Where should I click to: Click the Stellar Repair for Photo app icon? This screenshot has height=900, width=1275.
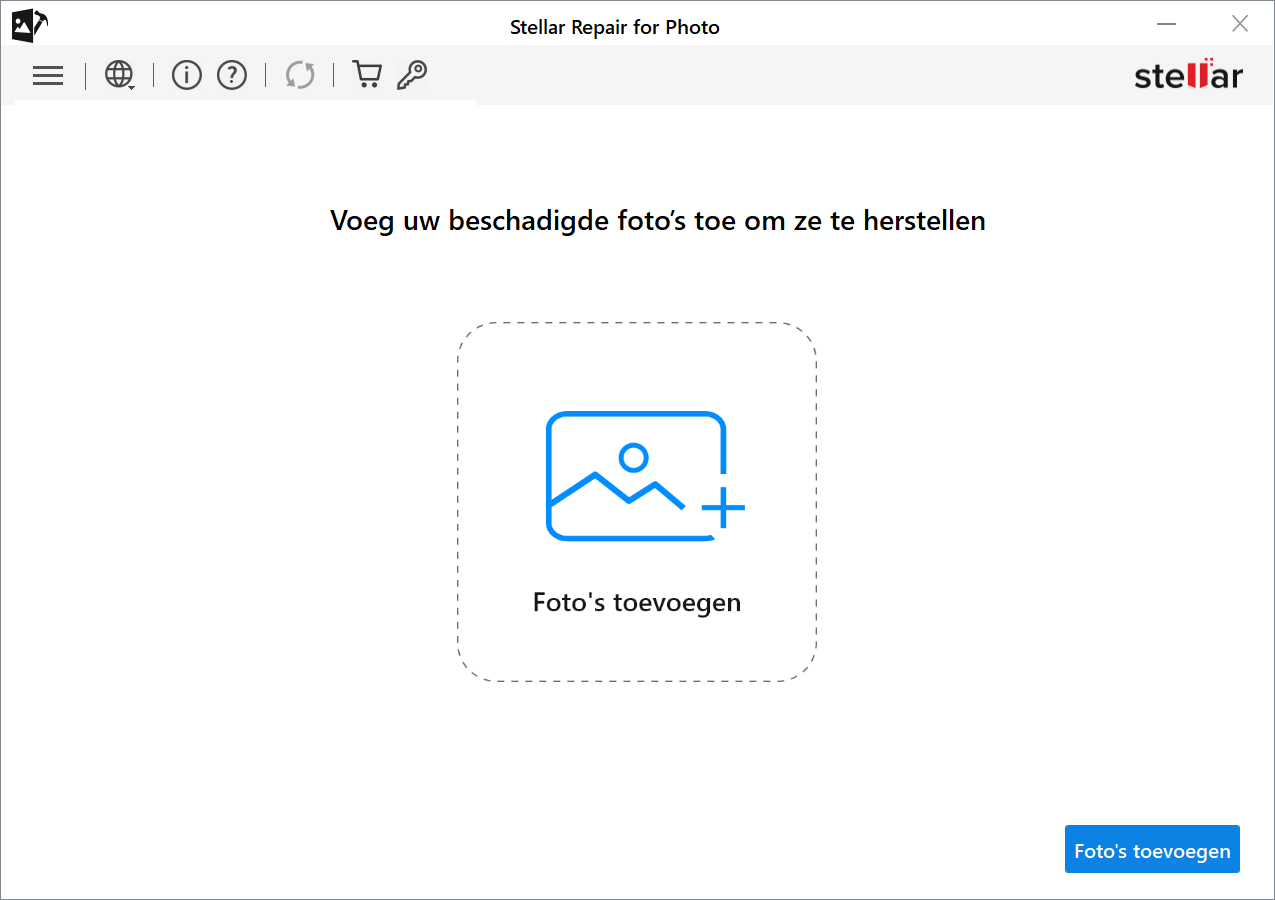29,25
